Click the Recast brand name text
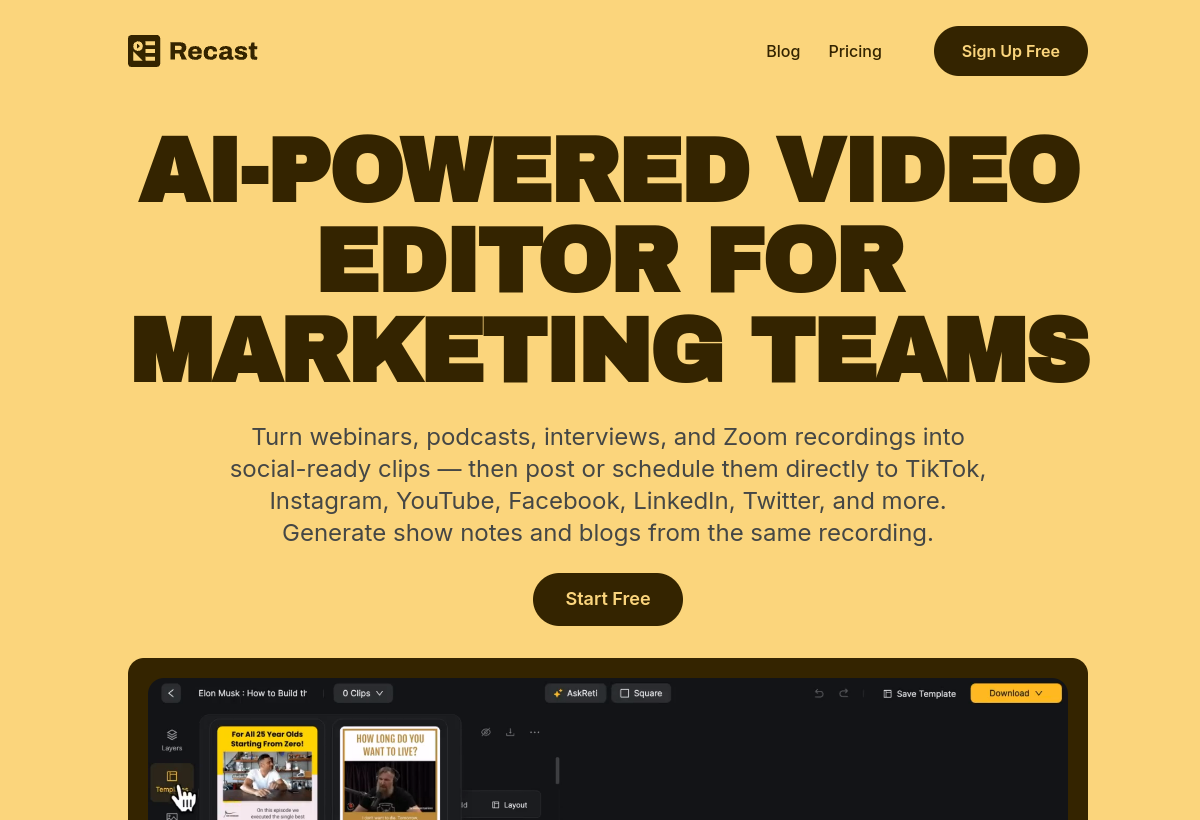1200x820 pixels. tap(213, 51)
